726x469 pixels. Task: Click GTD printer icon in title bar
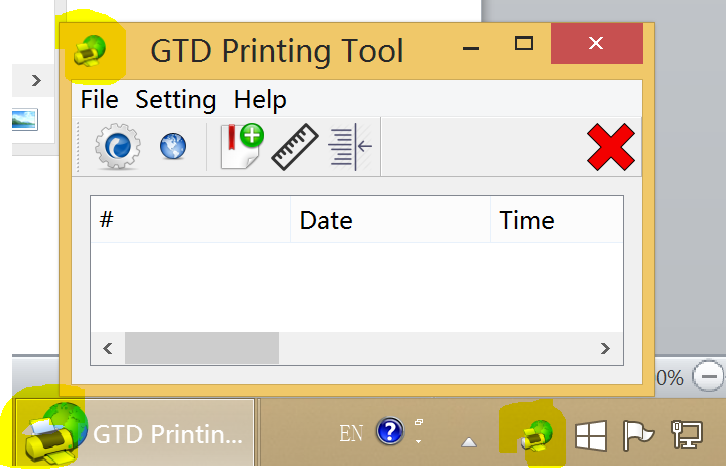click(90, 50)
